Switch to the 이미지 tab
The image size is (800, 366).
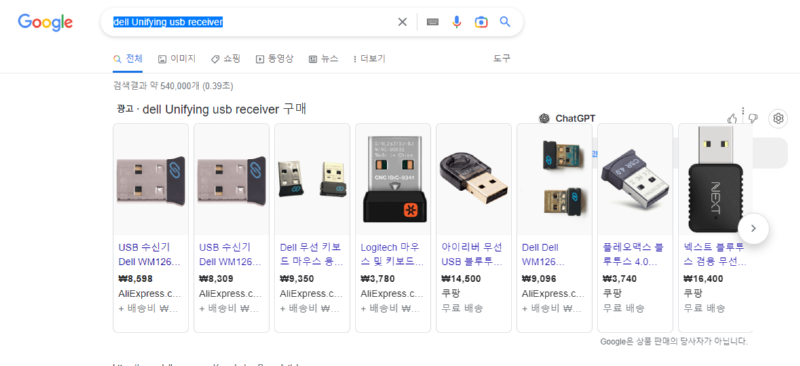coord(177,59)
